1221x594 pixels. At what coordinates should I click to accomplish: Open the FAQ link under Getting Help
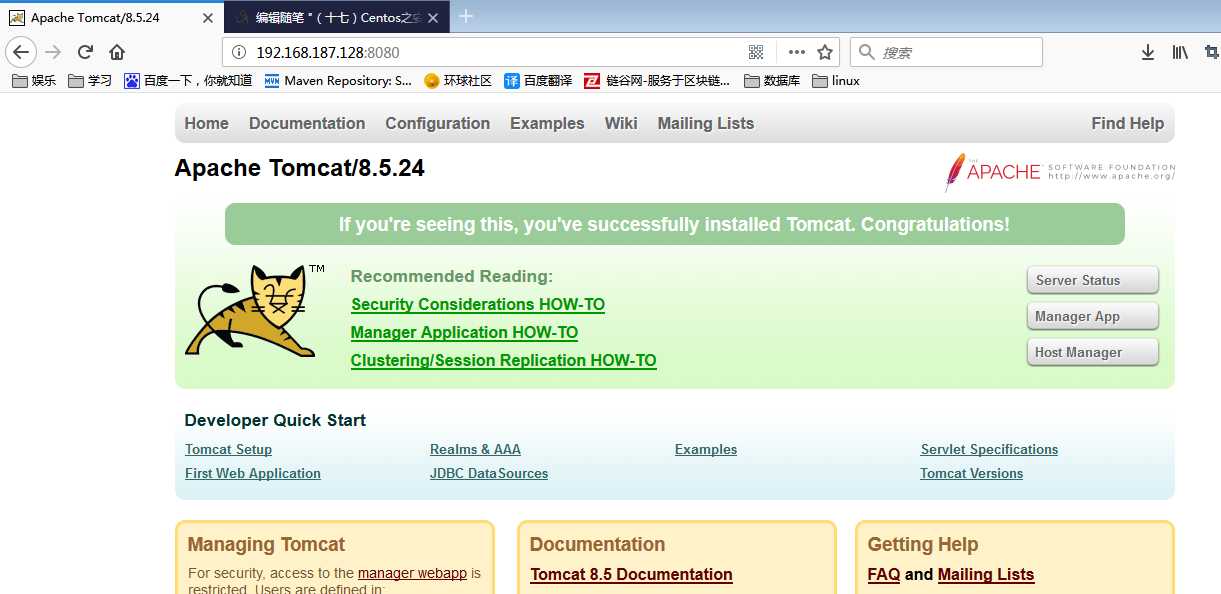click(x=884, y=574)
